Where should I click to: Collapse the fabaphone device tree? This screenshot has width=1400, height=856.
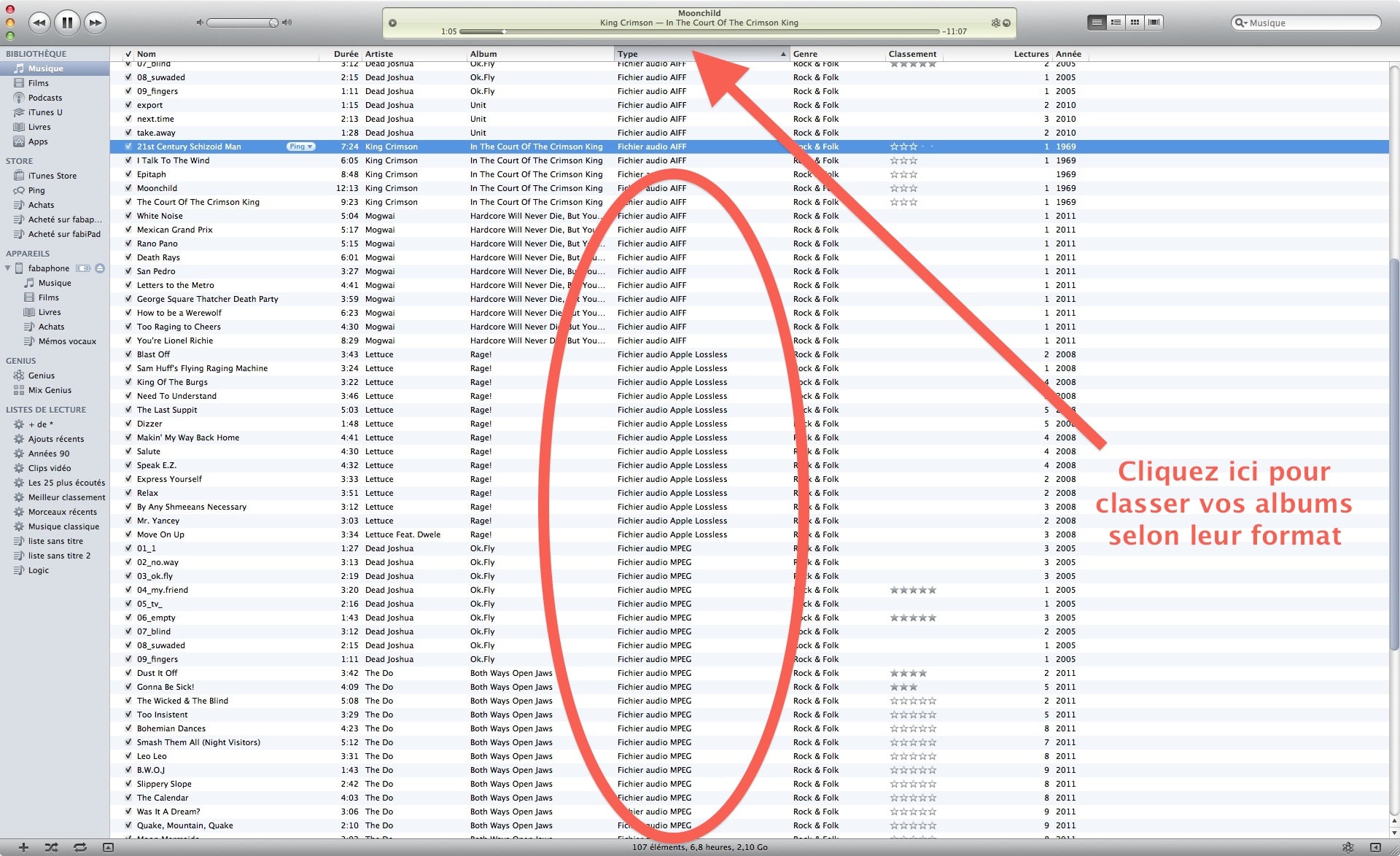(x=8, y=268)
